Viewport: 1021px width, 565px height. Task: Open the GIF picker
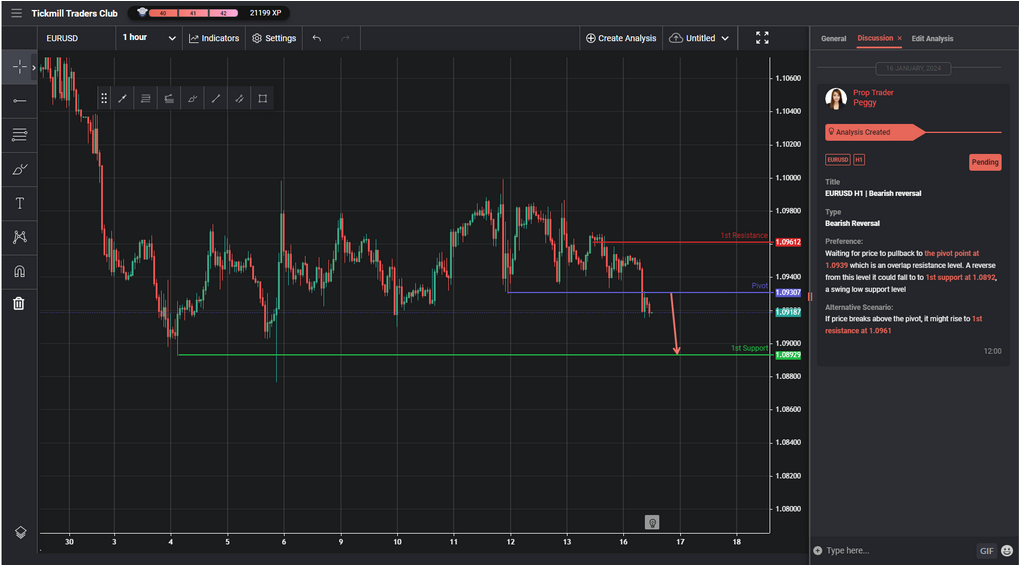point(986,551)
